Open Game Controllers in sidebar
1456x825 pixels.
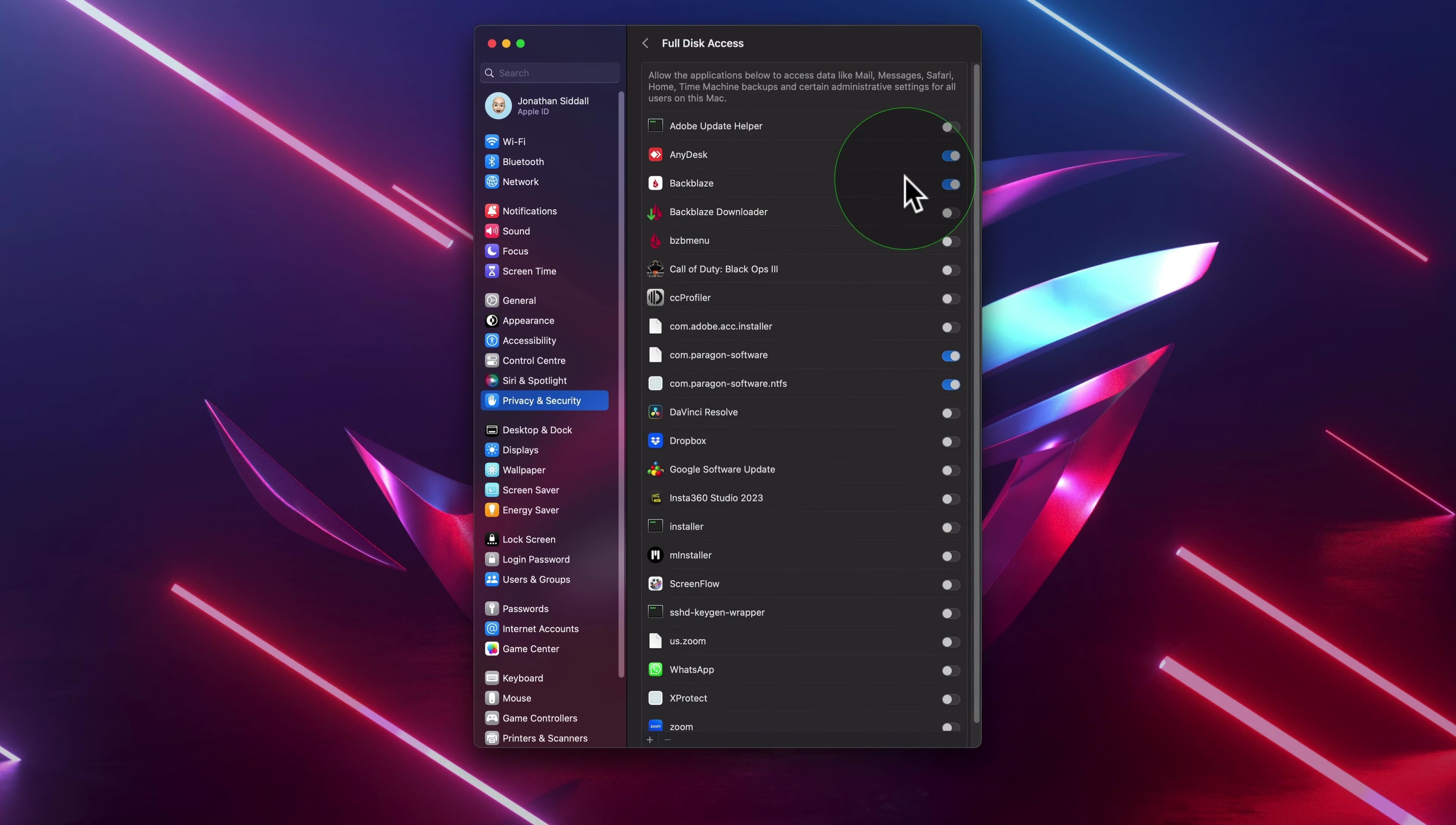click(x=544, y=718)
